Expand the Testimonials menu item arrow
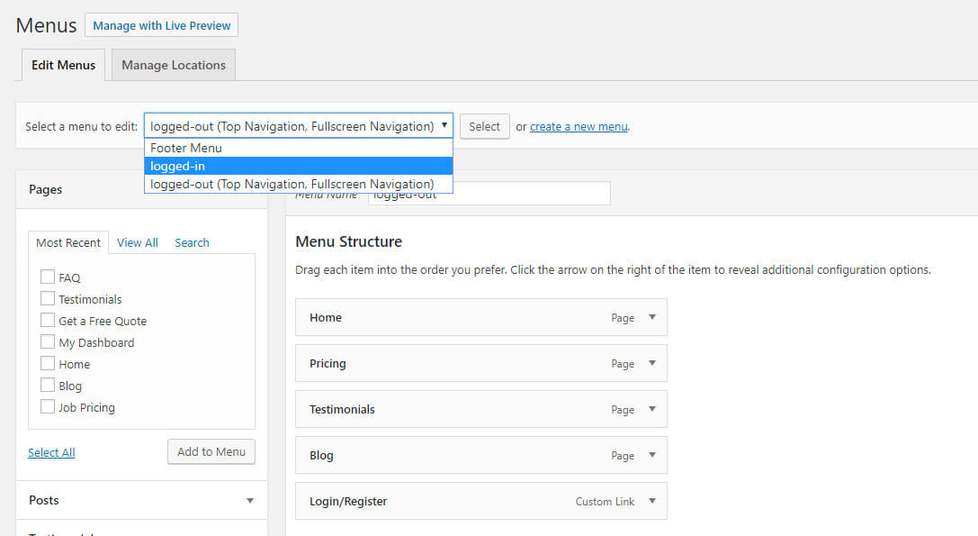The height and width of the screenshot is (536, 978). (x=652, y=409)
